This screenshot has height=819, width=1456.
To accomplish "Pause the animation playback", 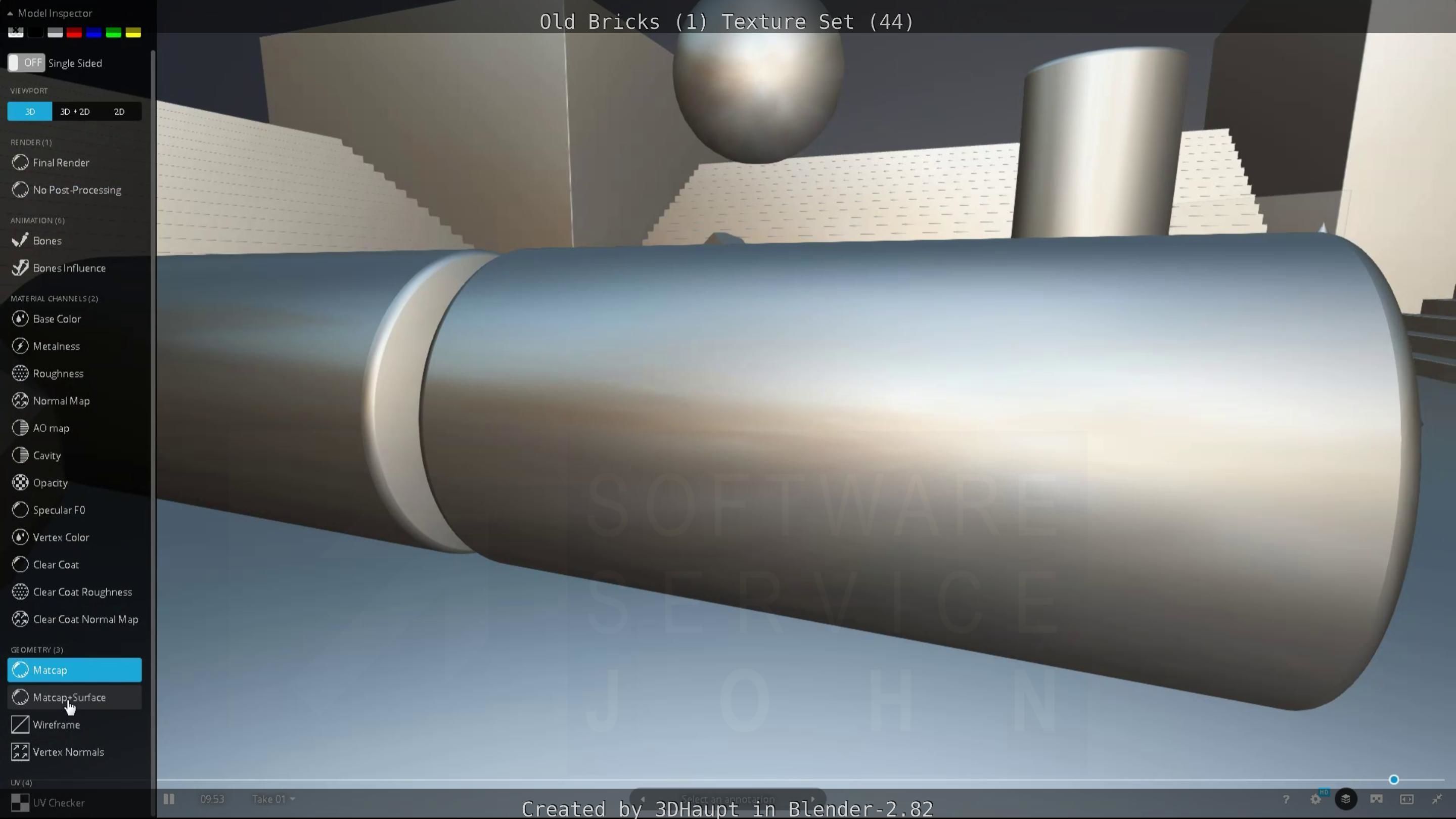I will coord(168,799).
